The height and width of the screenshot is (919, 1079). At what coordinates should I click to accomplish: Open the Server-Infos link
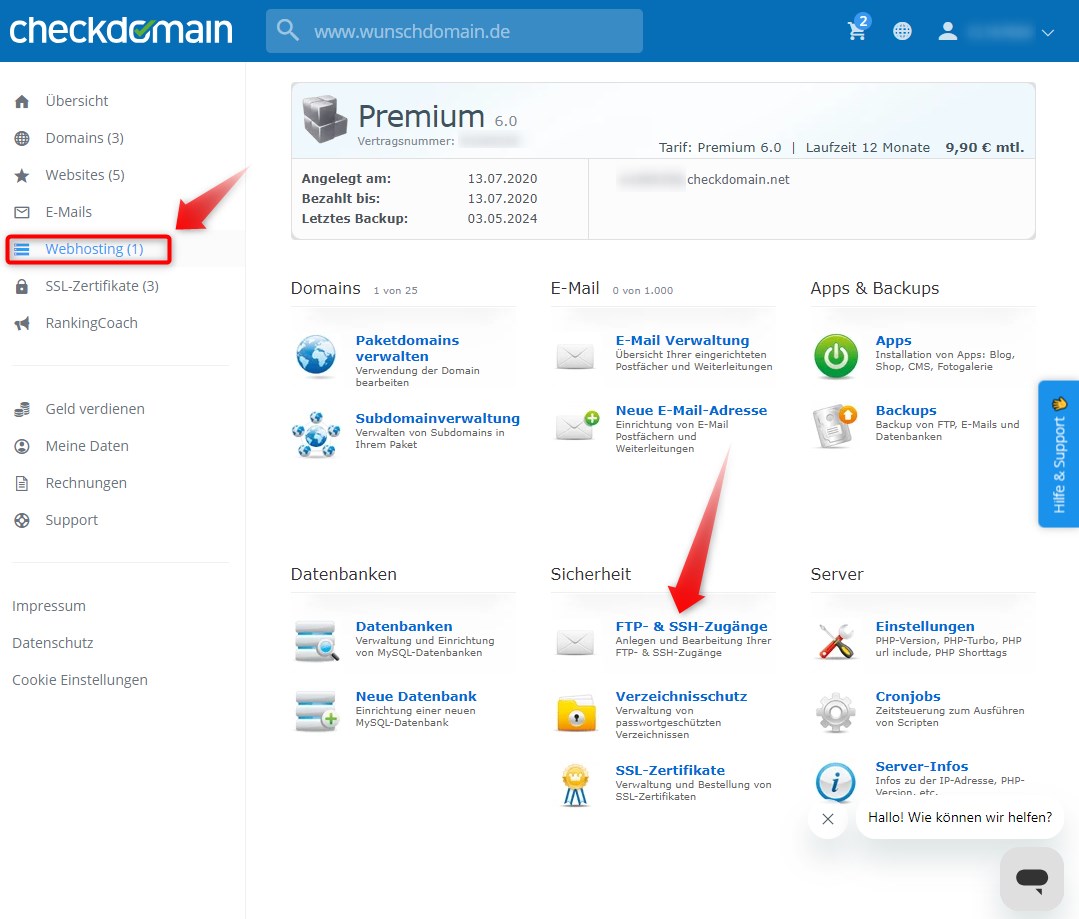click(922, 766)
